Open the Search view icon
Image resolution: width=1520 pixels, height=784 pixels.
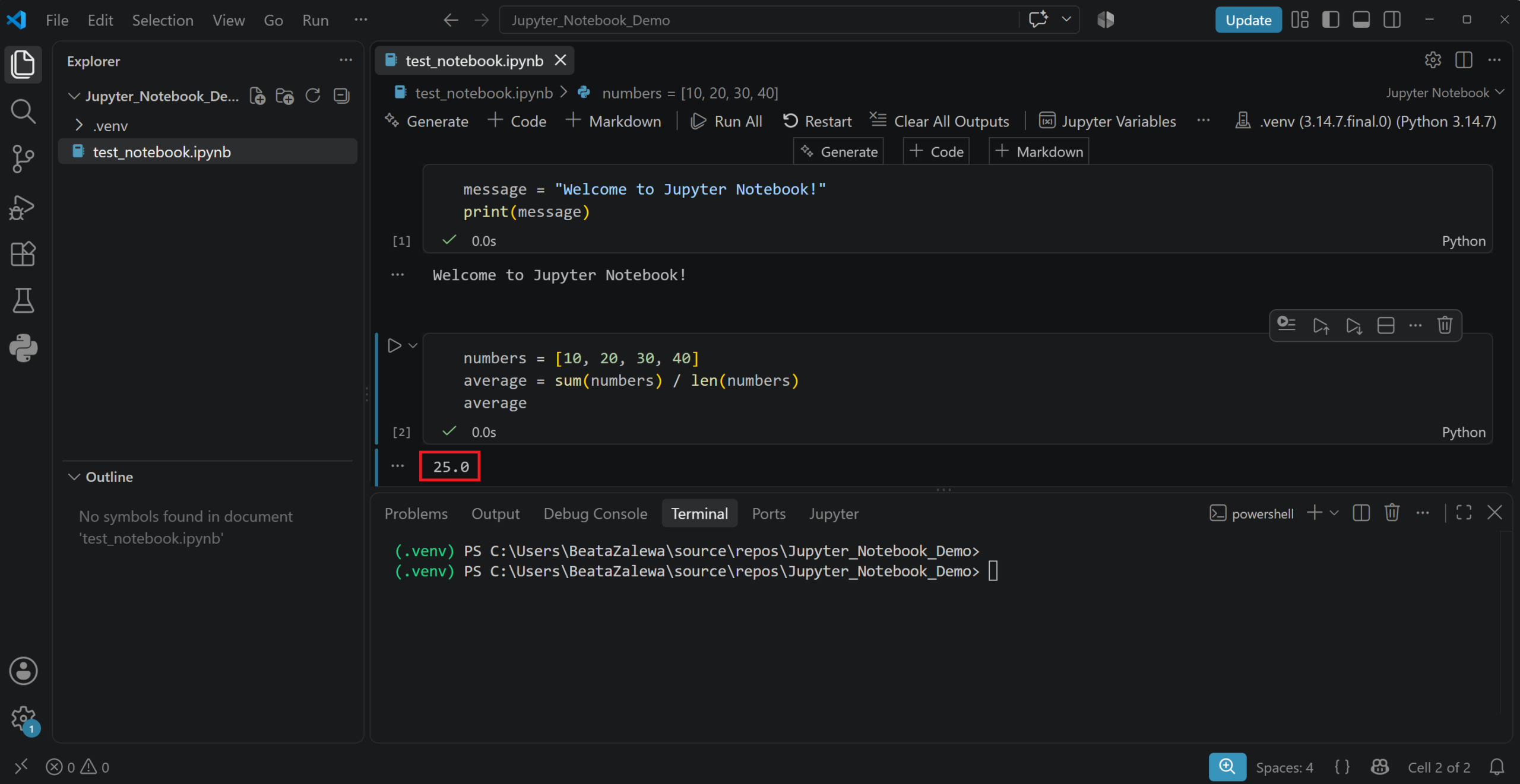point(23,111)
